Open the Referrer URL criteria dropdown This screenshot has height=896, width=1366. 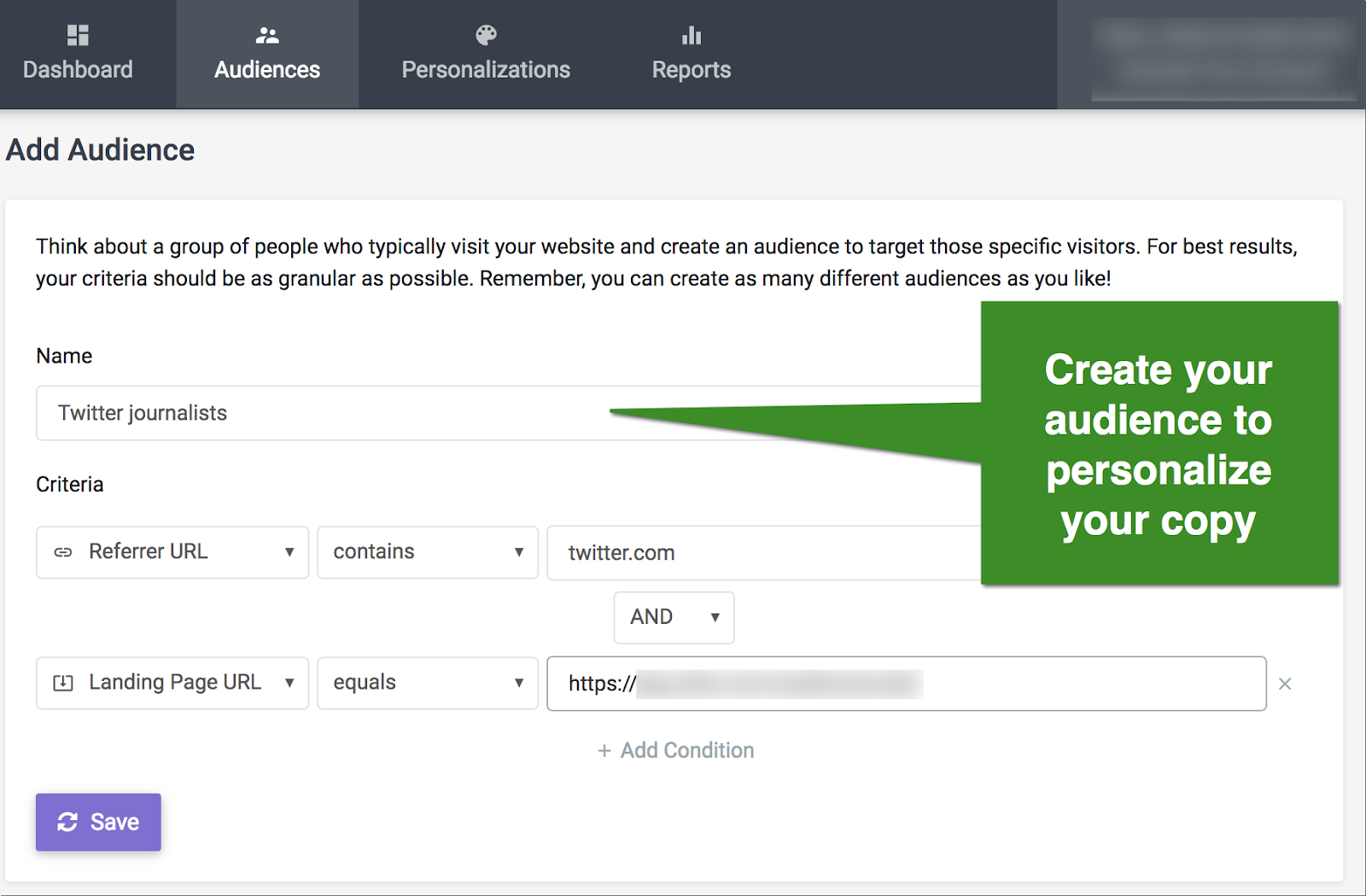[x=172, y=552]
